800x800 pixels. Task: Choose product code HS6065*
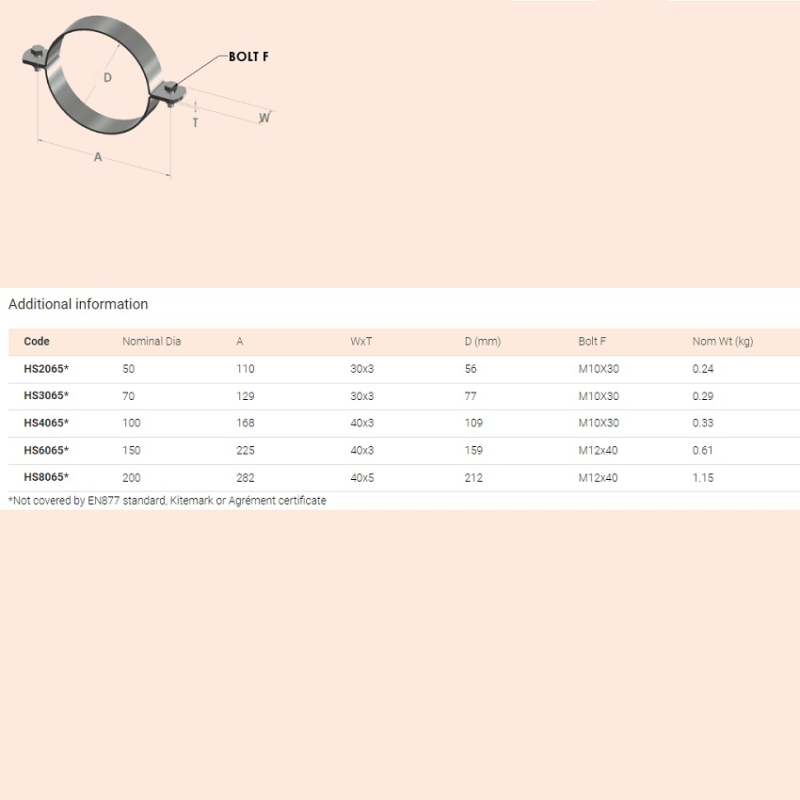click(x=46, y=451)
